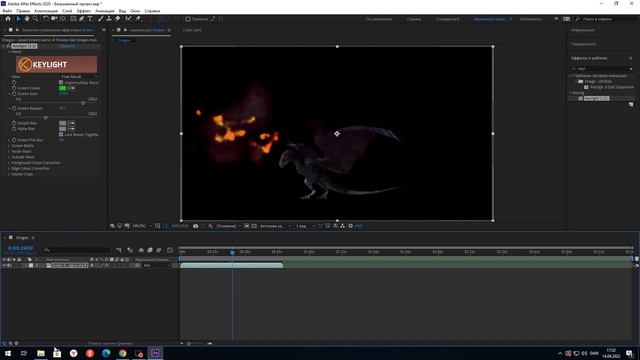Select the Roto Brush tool
Viewport: 640px width, 360px height.
click(x=129, y=19)
